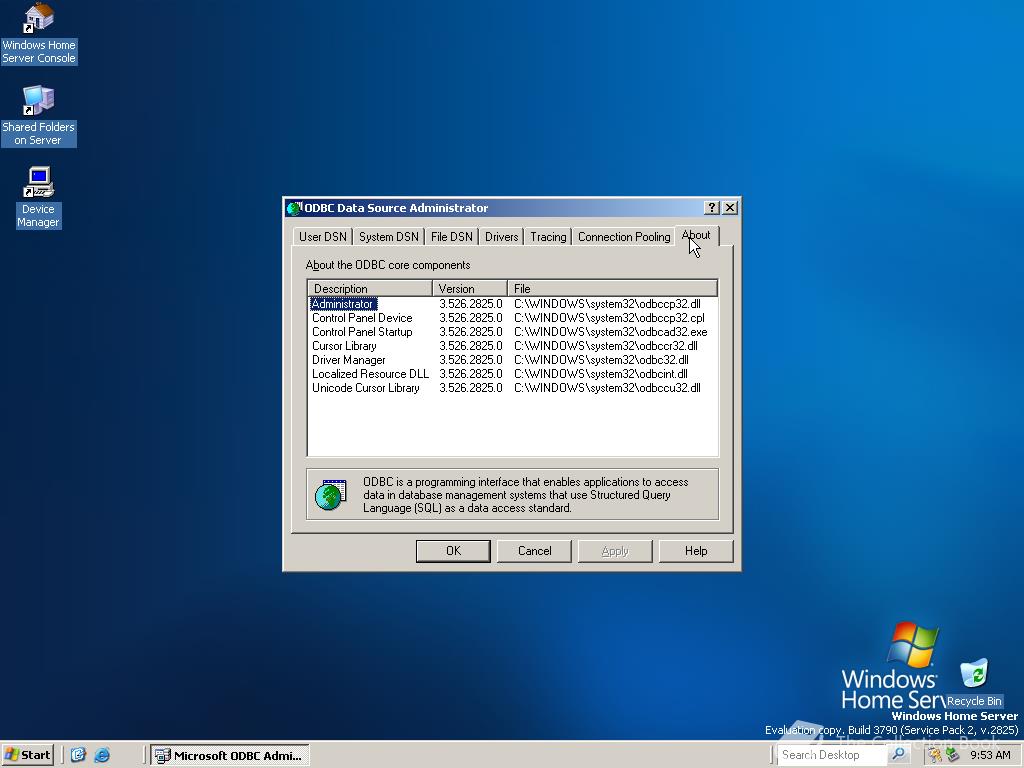Screen dimensions: 1024x768
Task: Select the Cursor Library row
Action: [x=513, y=345]
